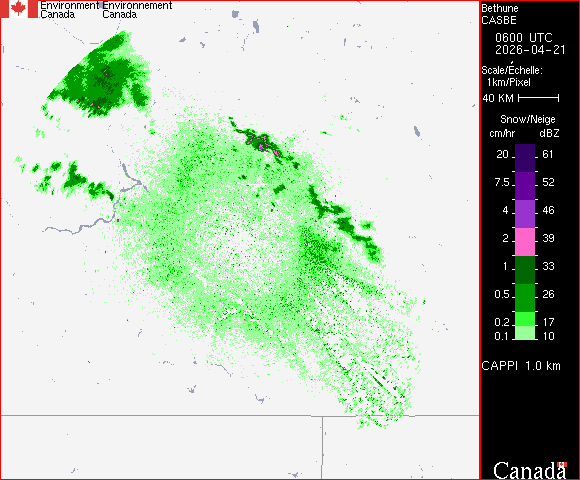580x480 pixels.
Task: Click the Bethune station name label
Action: coord(500,8)
